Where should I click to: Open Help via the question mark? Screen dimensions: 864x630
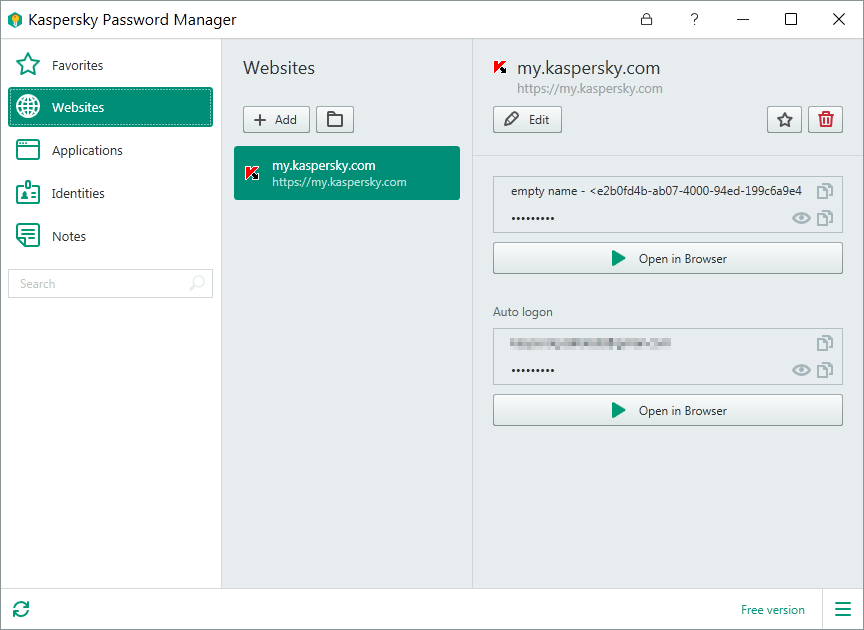[x=694, y=19]
